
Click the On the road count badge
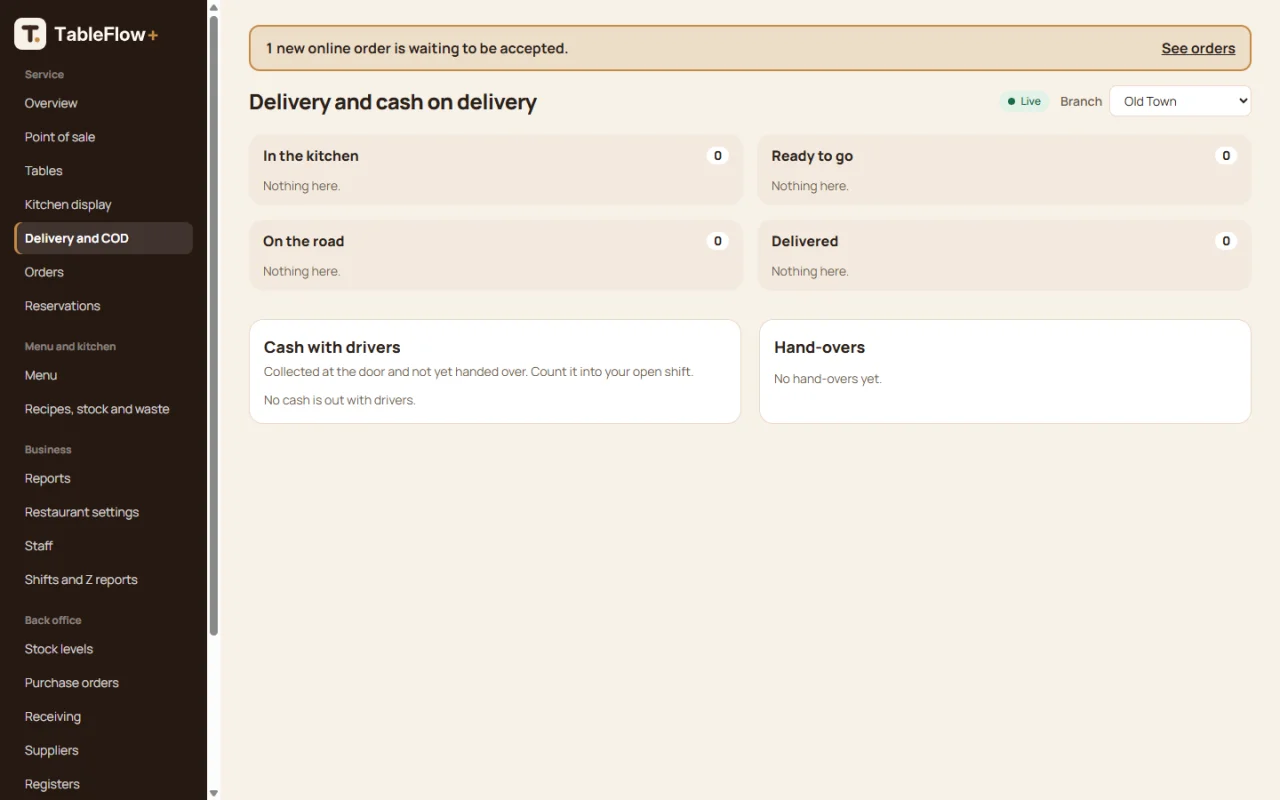717,241
